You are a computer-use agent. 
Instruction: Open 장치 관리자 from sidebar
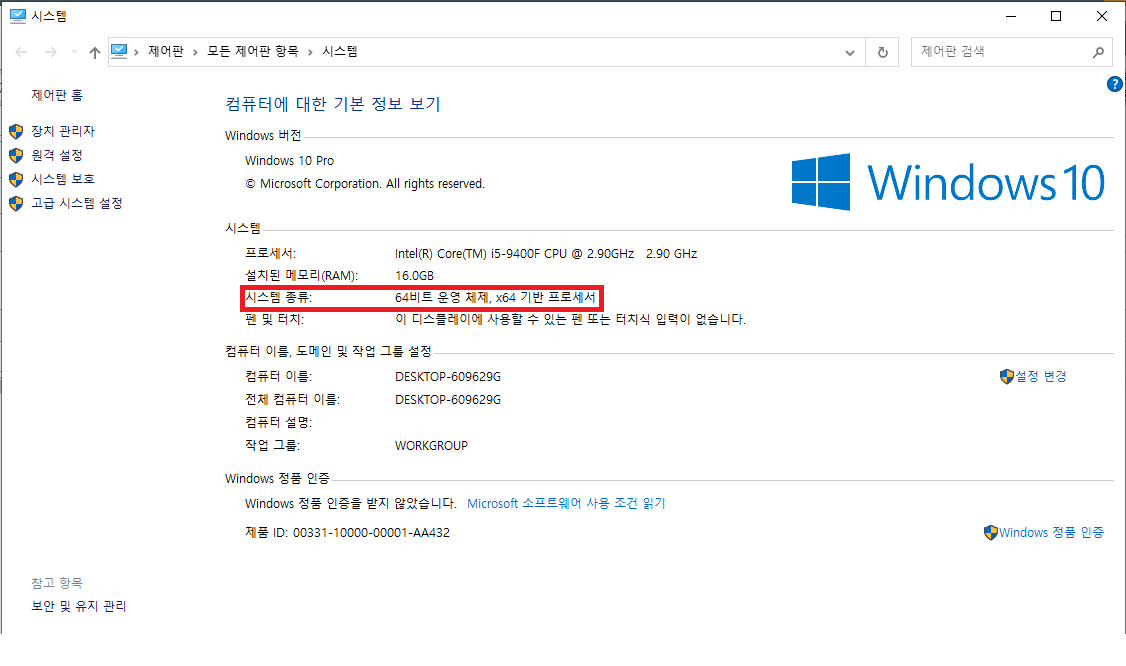pos(63,131)
